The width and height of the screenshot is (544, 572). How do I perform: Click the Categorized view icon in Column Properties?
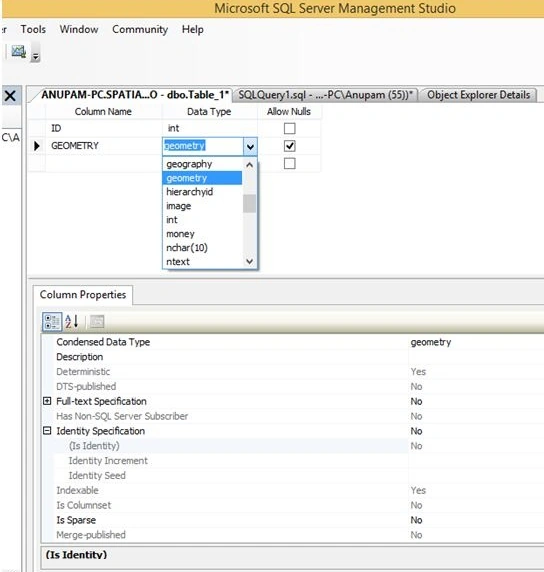52,322
